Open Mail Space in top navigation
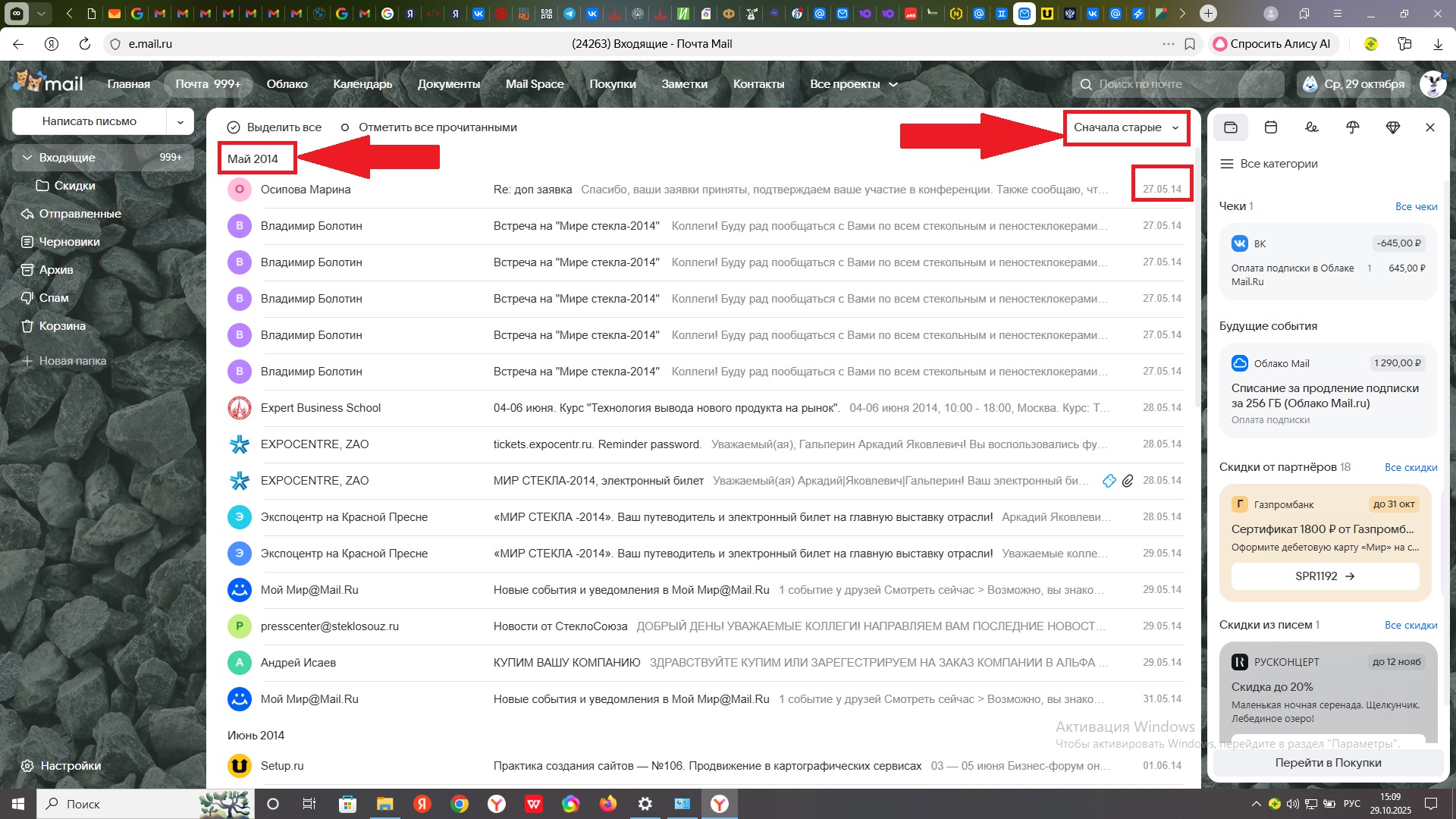The width and height of the screenshot is (1456, 819). point(535,84)
